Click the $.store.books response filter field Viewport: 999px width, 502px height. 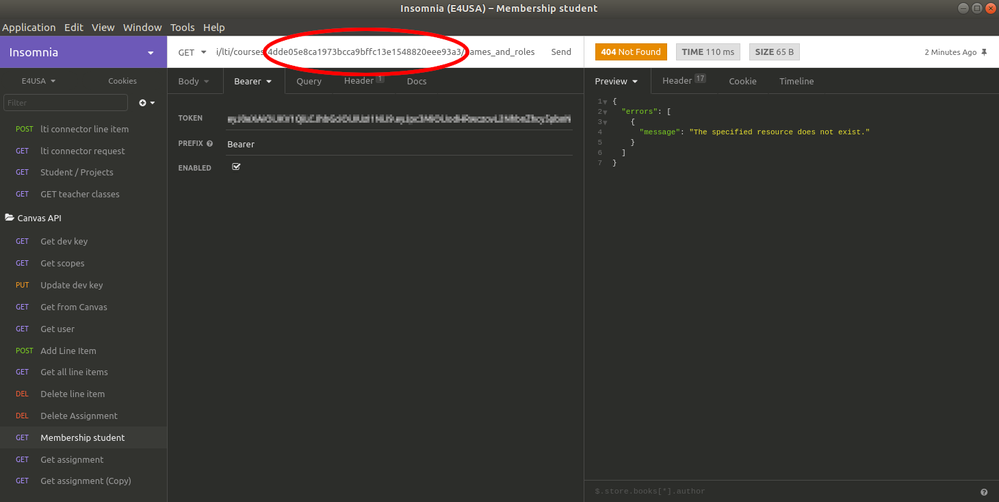782,491
